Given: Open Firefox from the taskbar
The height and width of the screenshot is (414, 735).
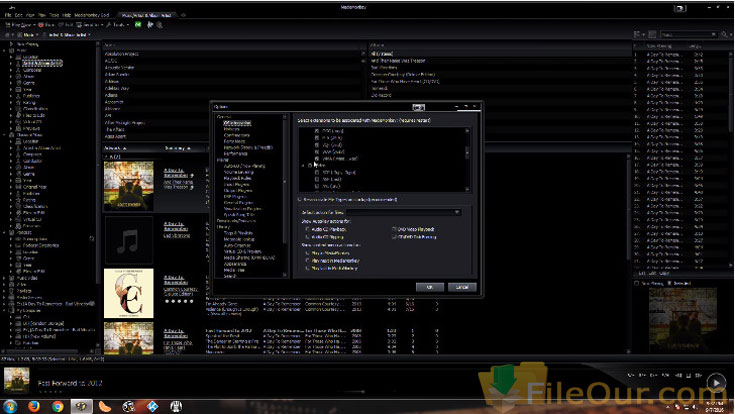Looking at the screenshot, I should (x=33, y=406).
